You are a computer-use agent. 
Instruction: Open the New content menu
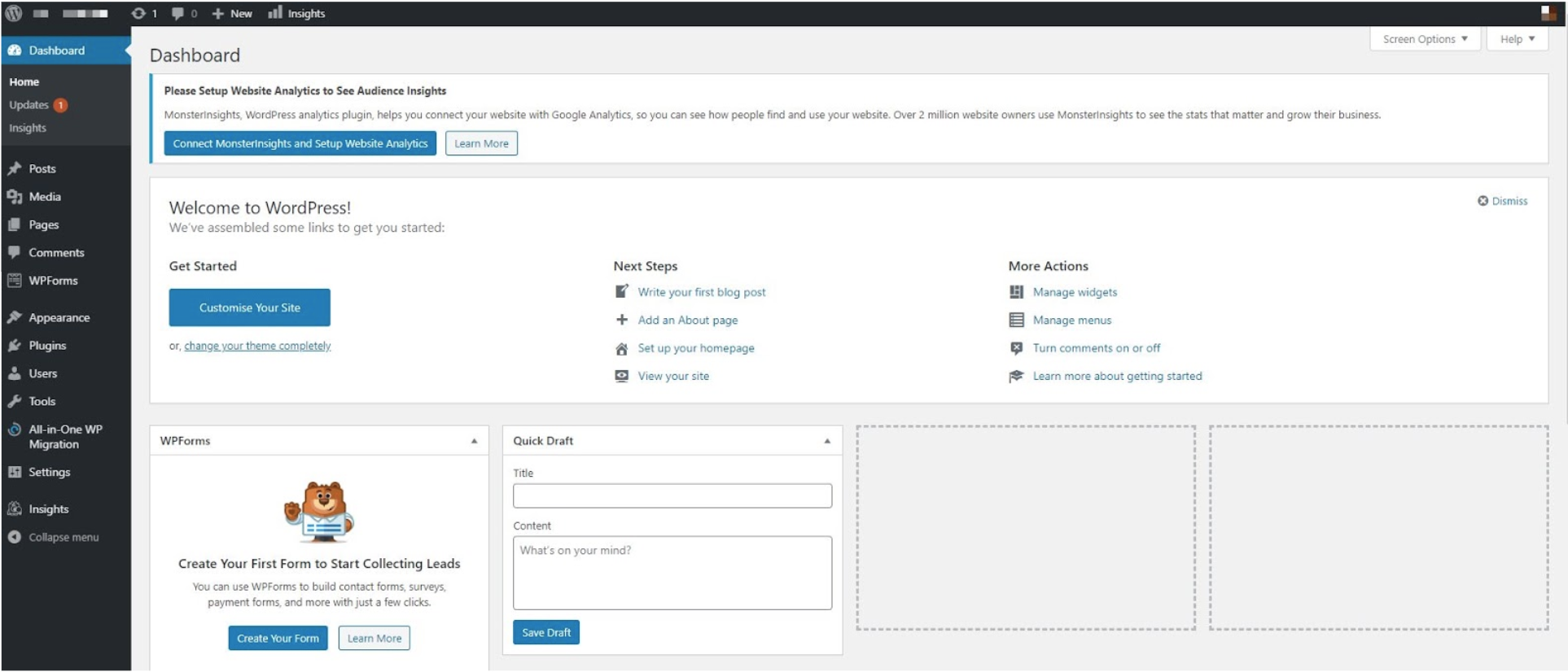(x=232, y=13)
